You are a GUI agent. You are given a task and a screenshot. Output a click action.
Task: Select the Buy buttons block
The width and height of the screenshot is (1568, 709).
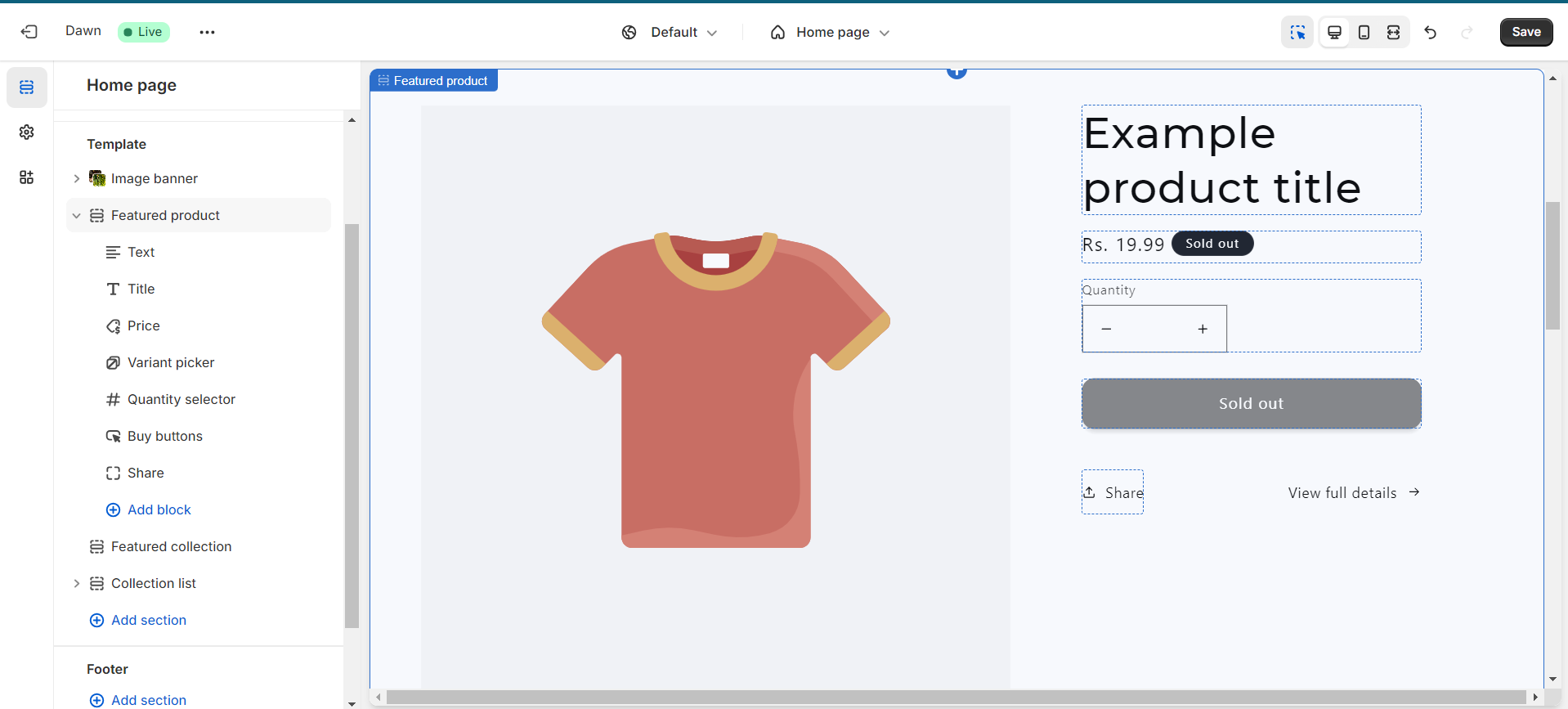[x=164, y=436]
